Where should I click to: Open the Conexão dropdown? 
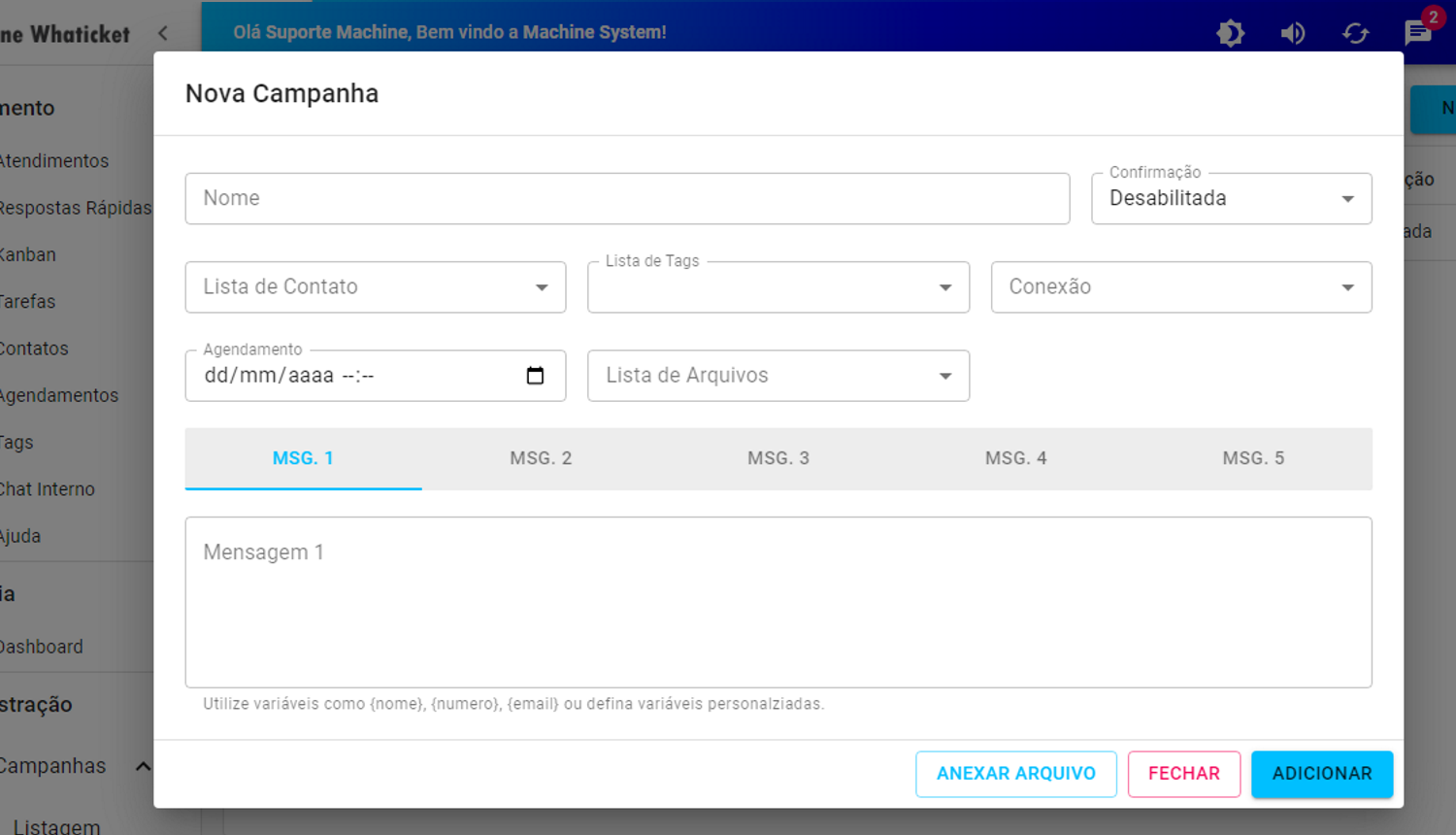coord(1181,286)
